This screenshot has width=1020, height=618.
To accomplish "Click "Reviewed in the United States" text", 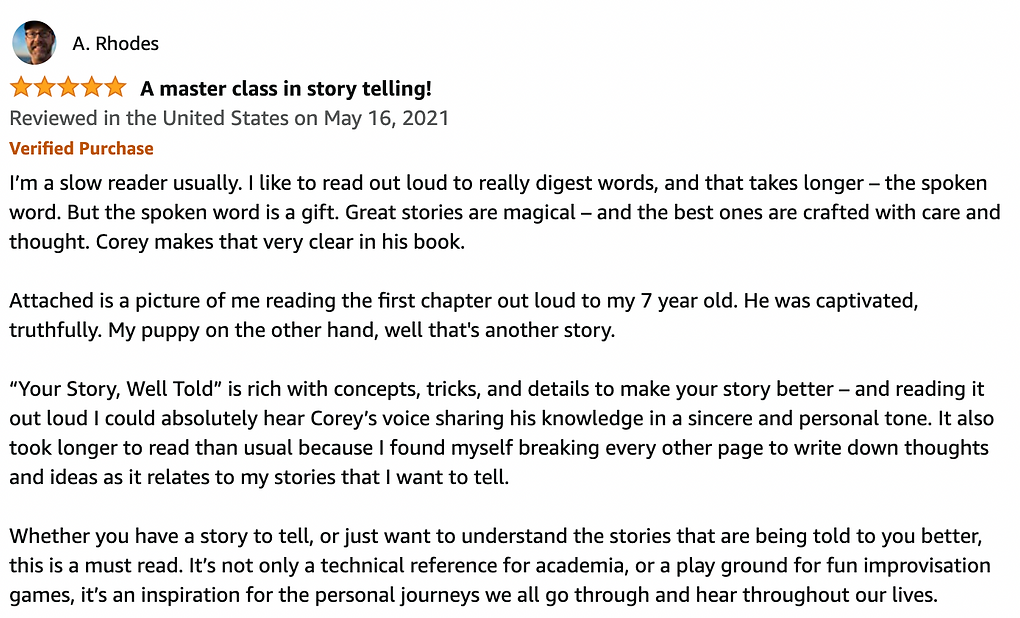I will tap(149, 118).
